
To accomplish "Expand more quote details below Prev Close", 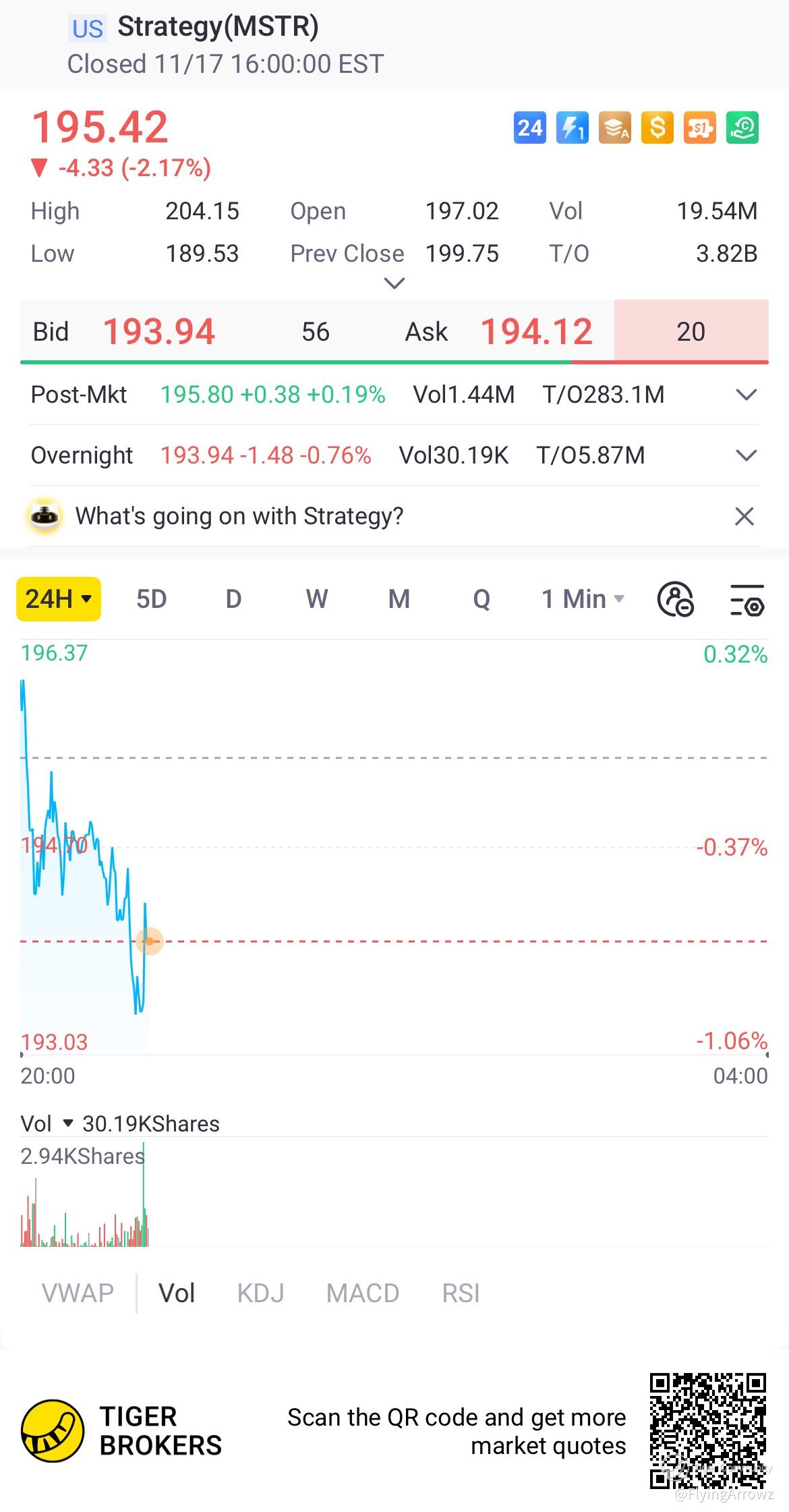I will click(x=394, y=283).
